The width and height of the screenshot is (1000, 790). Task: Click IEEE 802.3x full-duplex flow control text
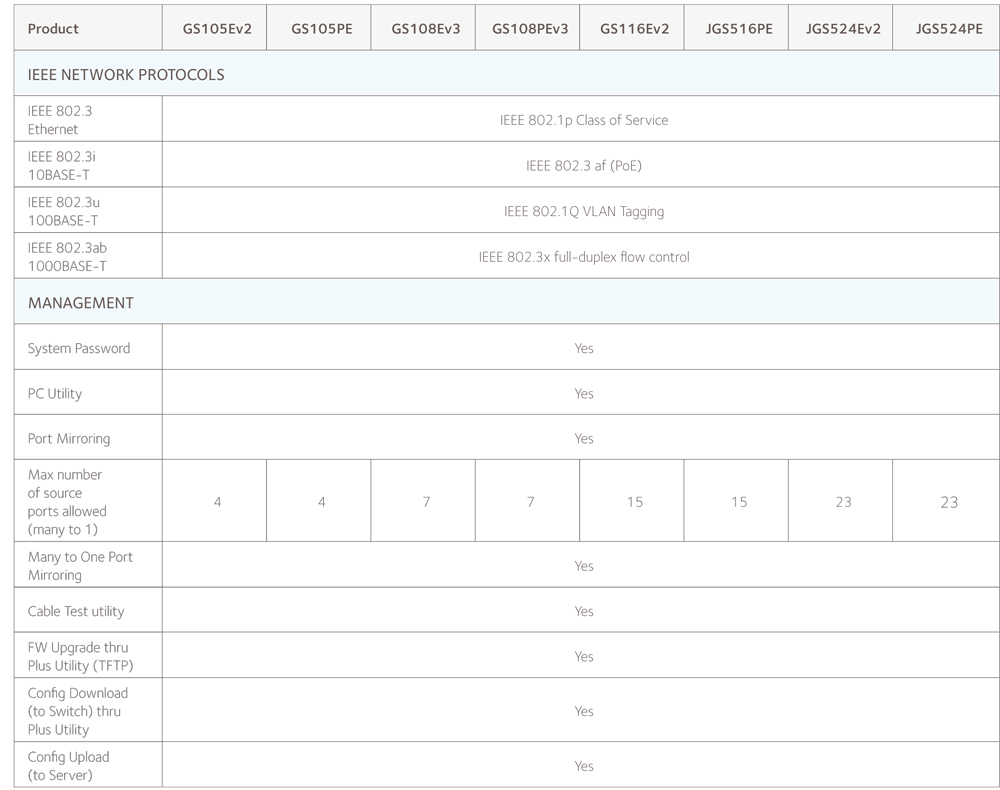tap(584, 257)
